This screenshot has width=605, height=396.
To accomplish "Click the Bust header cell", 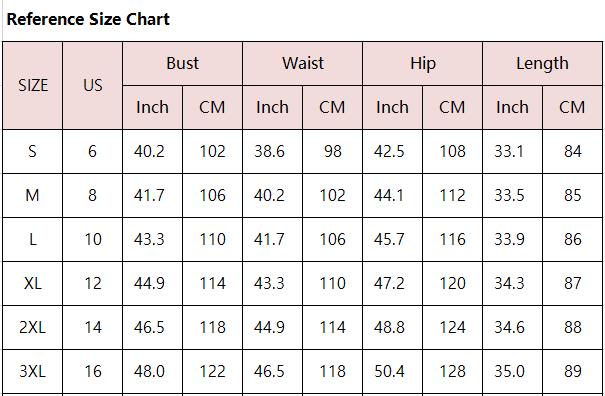I will (x=183, y=63).
